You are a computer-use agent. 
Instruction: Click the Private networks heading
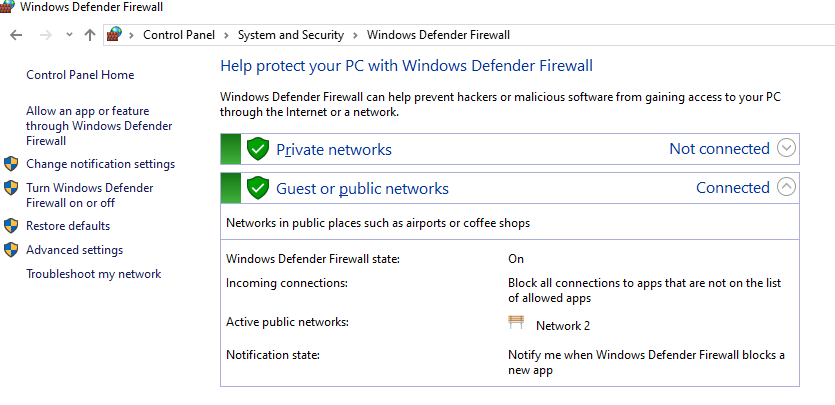click(334, 150)
